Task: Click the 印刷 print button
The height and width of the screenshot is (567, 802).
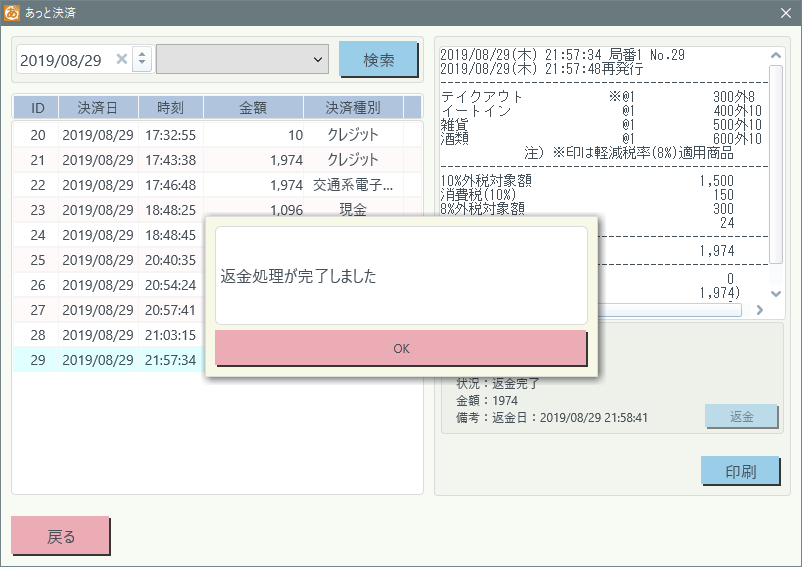Action: click(741, 472)
